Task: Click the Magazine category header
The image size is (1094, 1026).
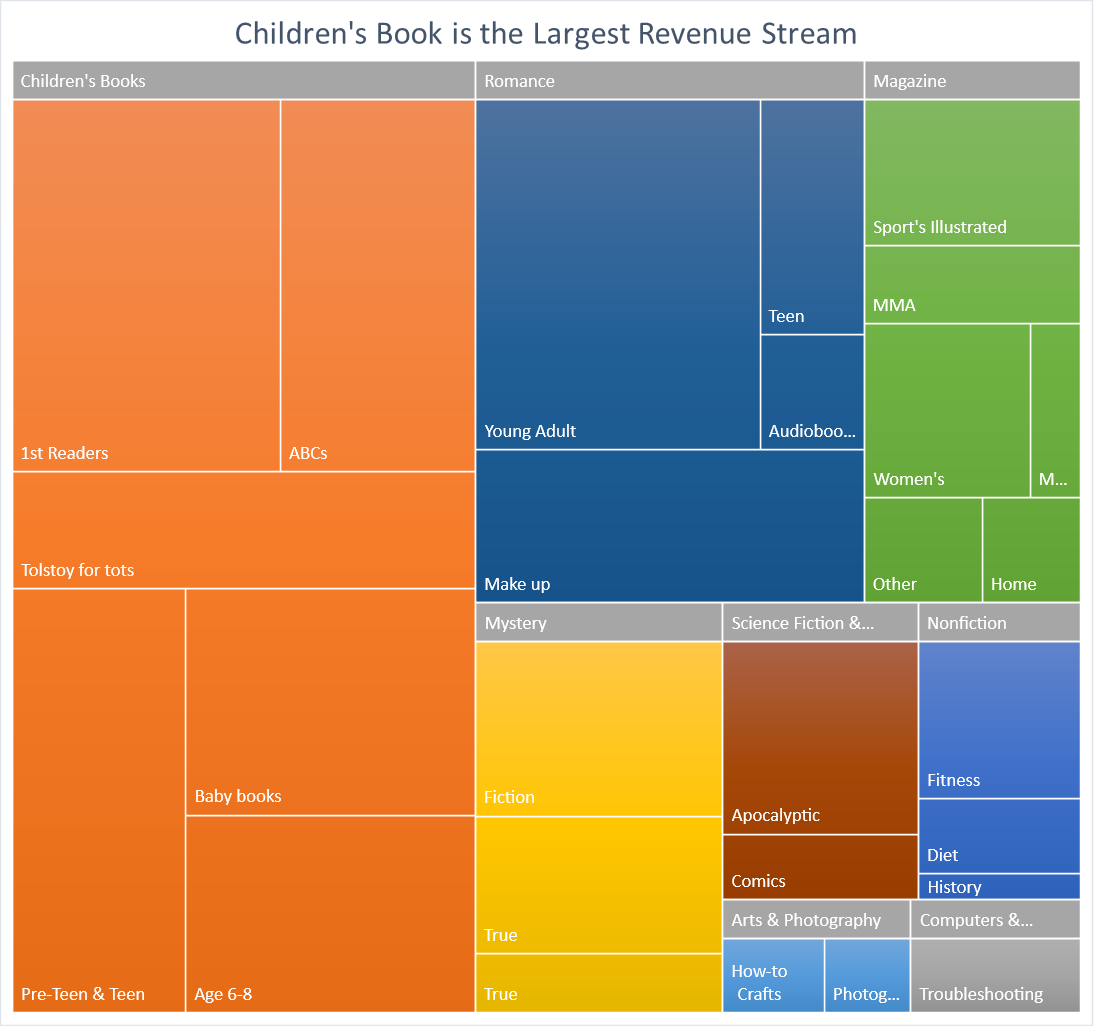Action: point(971,81)
